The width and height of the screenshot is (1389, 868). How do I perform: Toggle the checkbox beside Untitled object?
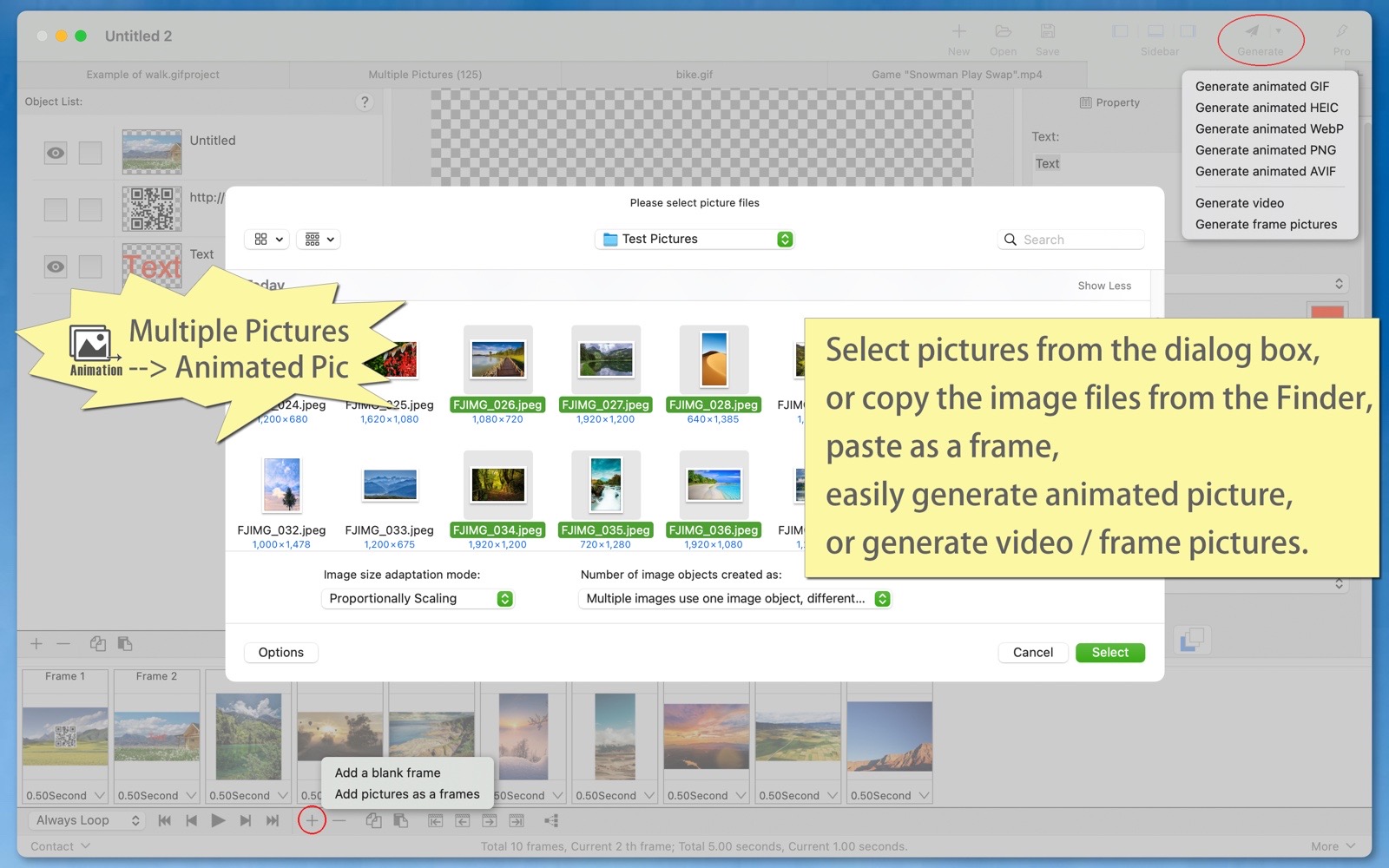[90, 153]
